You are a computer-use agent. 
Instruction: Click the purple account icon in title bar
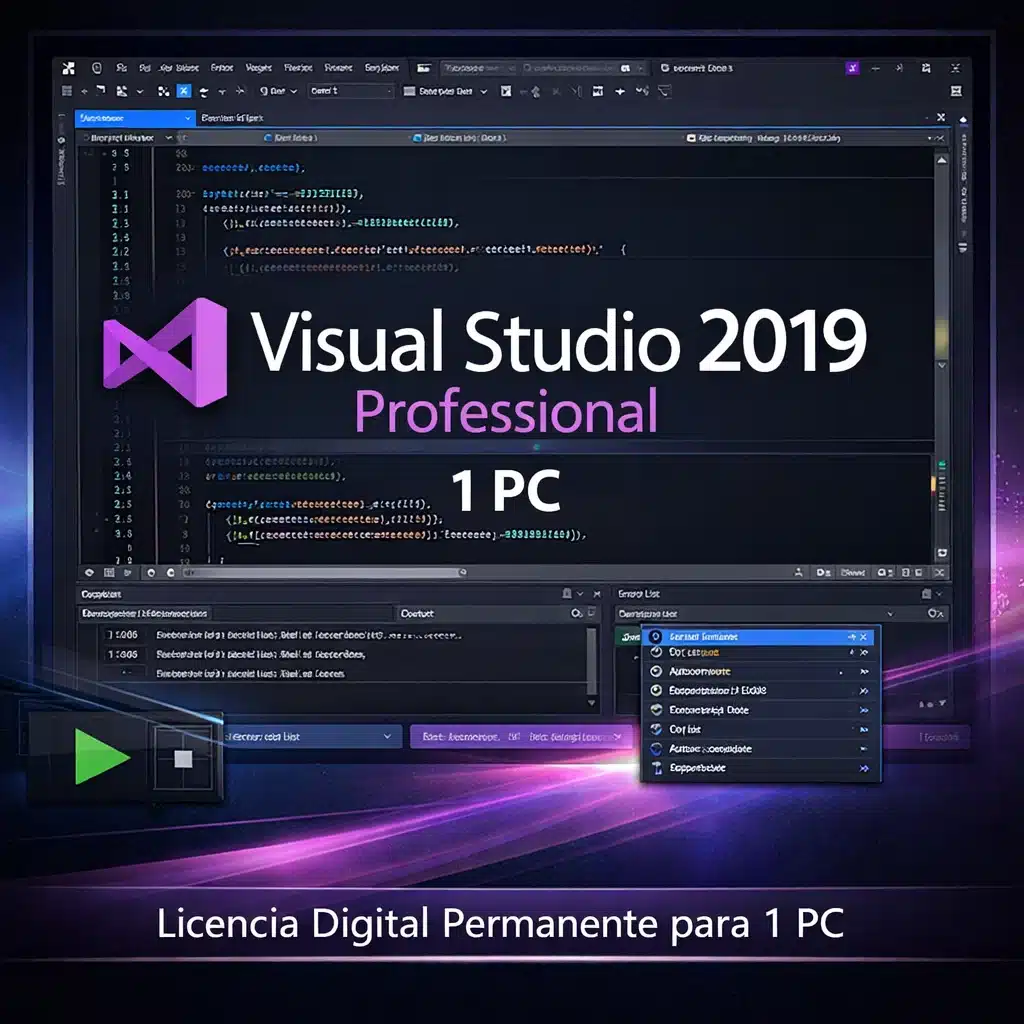coord(852,69)
